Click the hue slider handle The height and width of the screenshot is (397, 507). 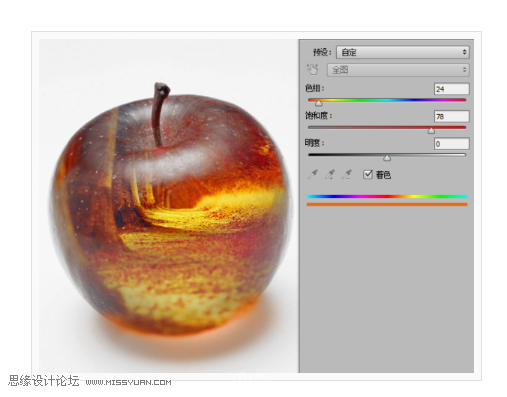[x=319, y=103]
